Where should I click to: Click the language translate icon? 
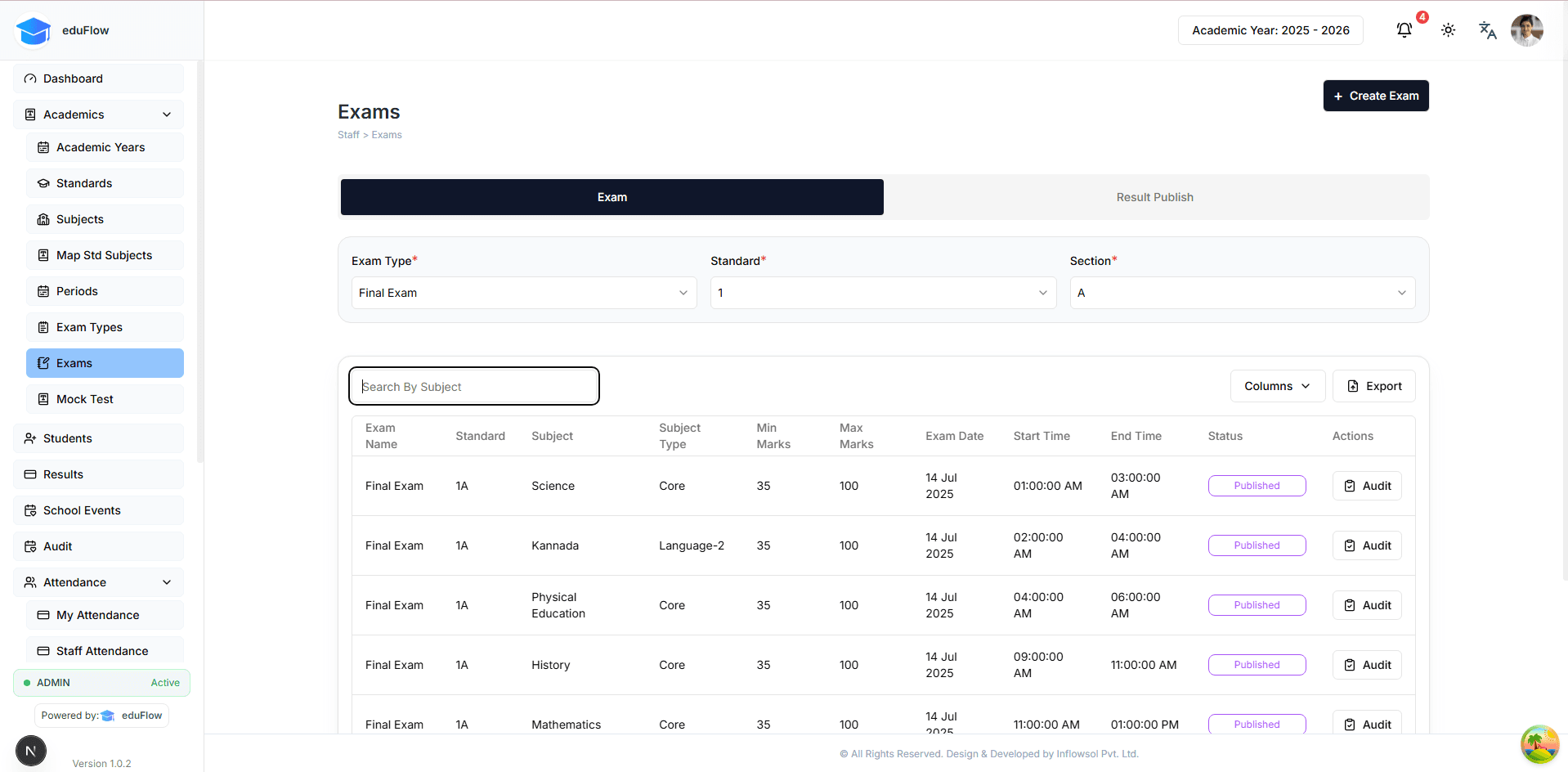pyautogui.click(x=1487, y=30)
